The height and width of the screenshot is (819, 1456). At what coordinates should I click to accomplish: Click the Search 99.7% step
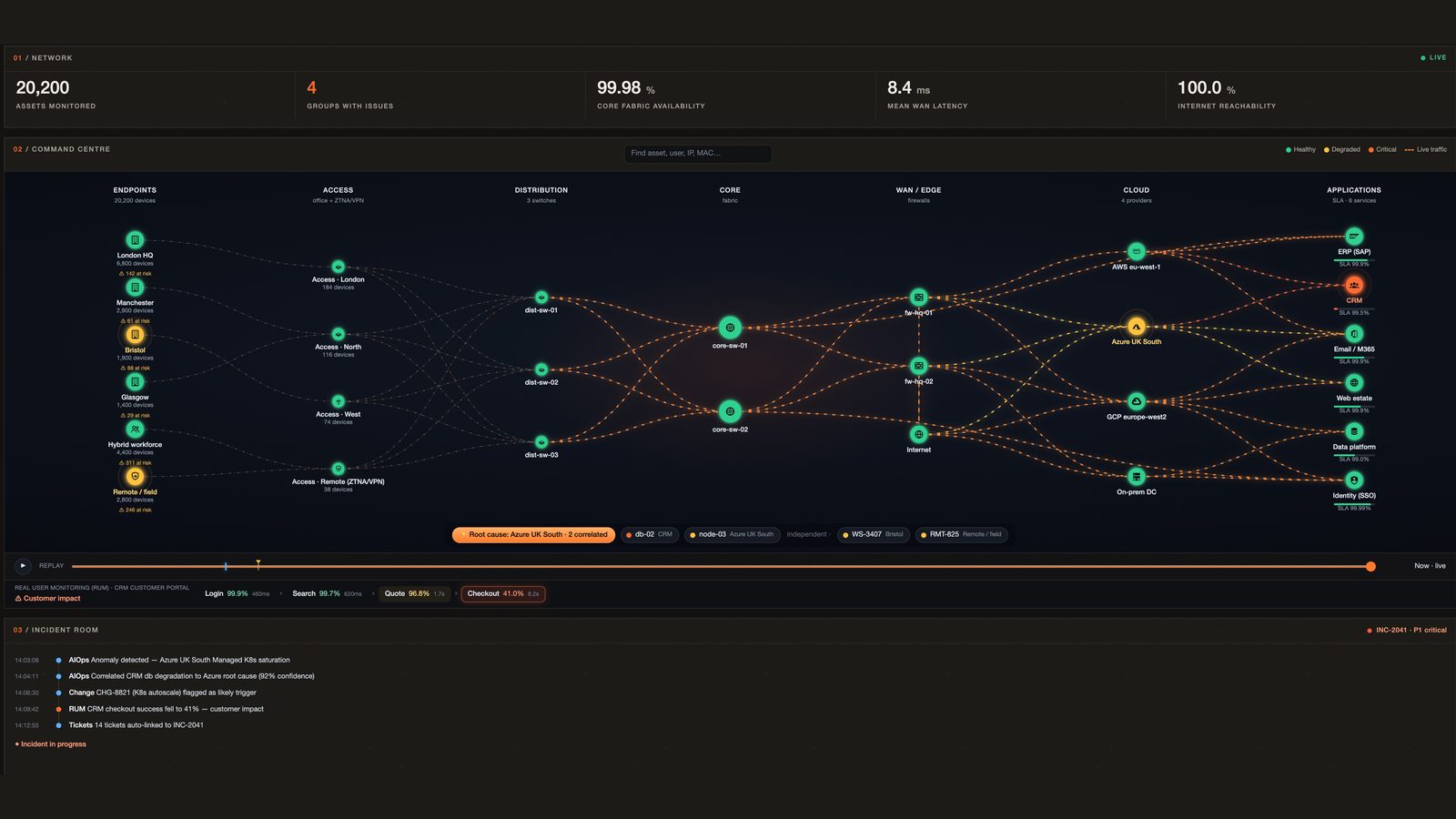327,594
